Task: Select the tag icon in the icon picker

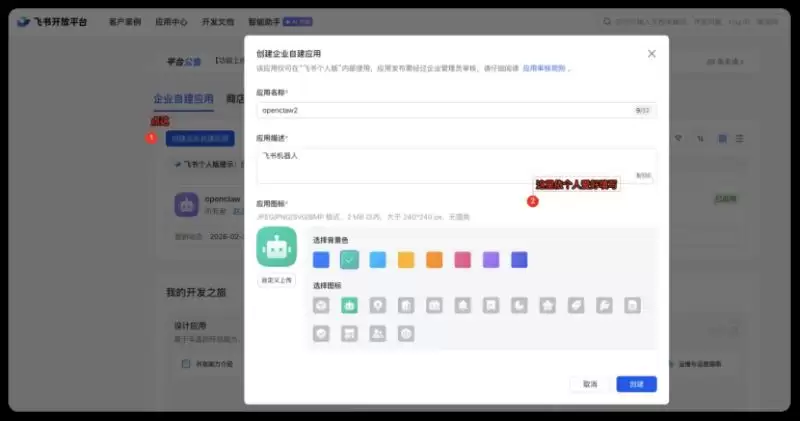Action: point(576,305)
